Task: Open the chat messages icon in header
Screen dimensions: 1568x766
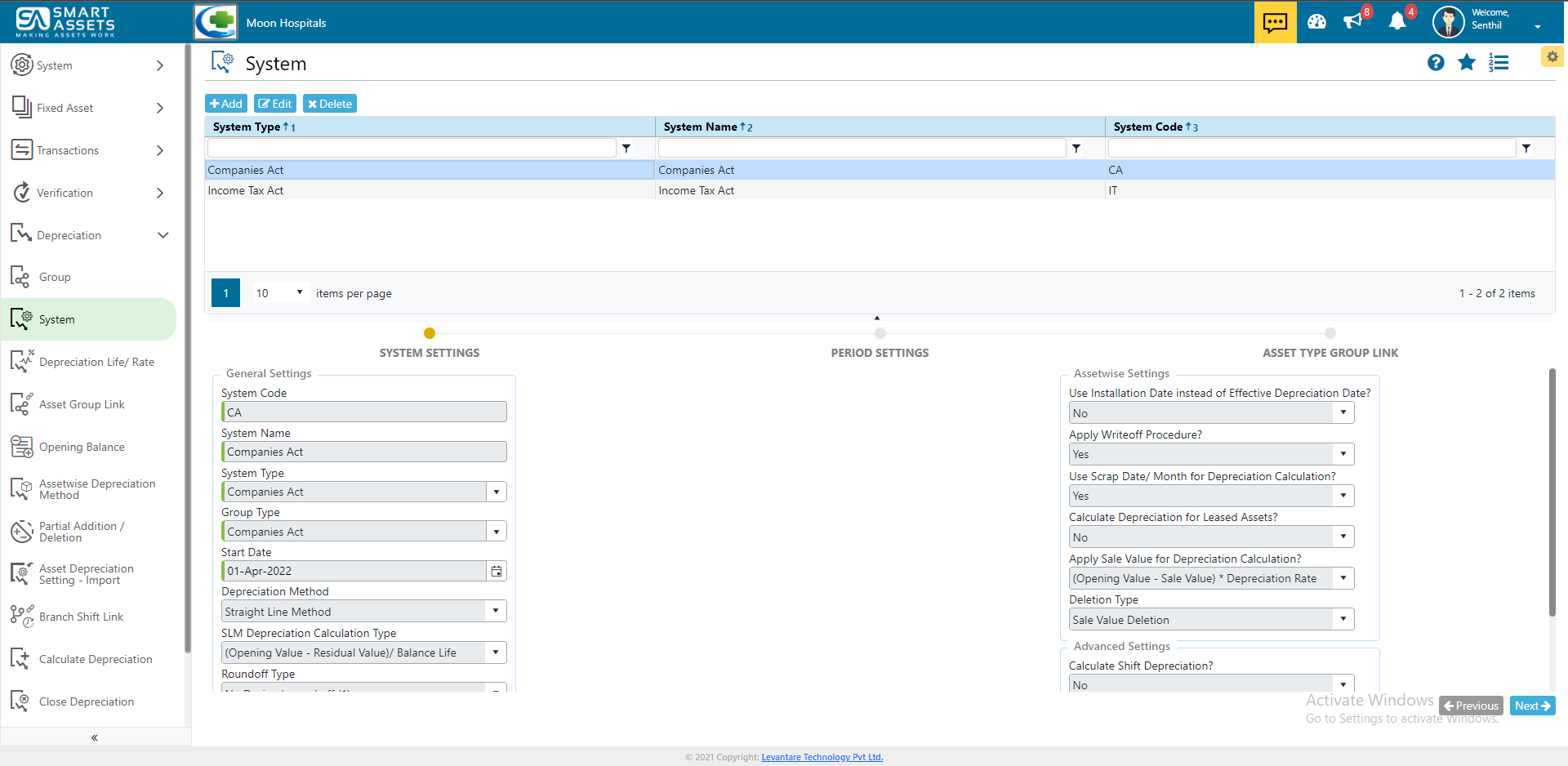Action: pyautogui.click(x=1275, y=22)
